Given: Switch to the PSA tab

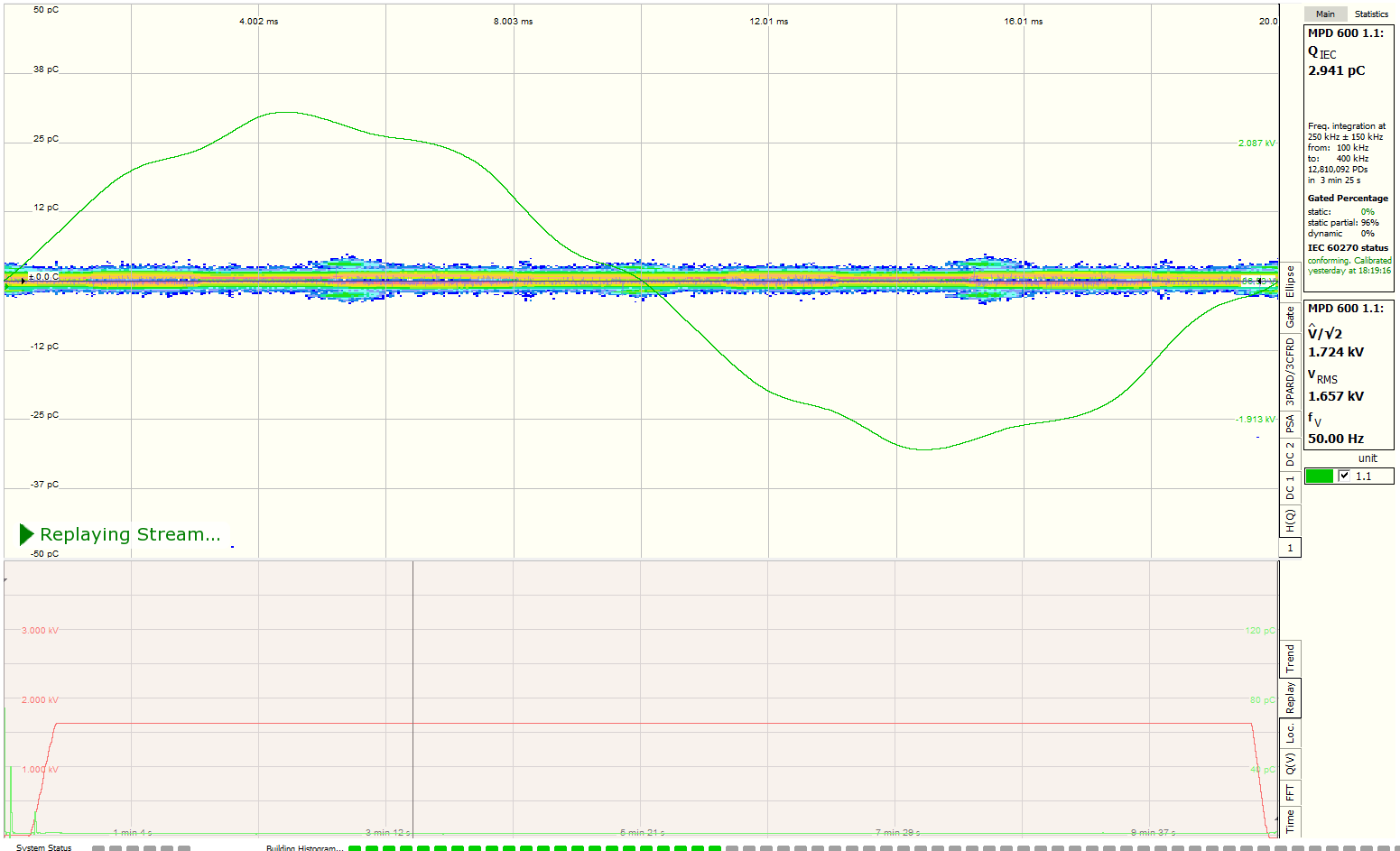Looking at the screenshot, I should [1291, 422].
